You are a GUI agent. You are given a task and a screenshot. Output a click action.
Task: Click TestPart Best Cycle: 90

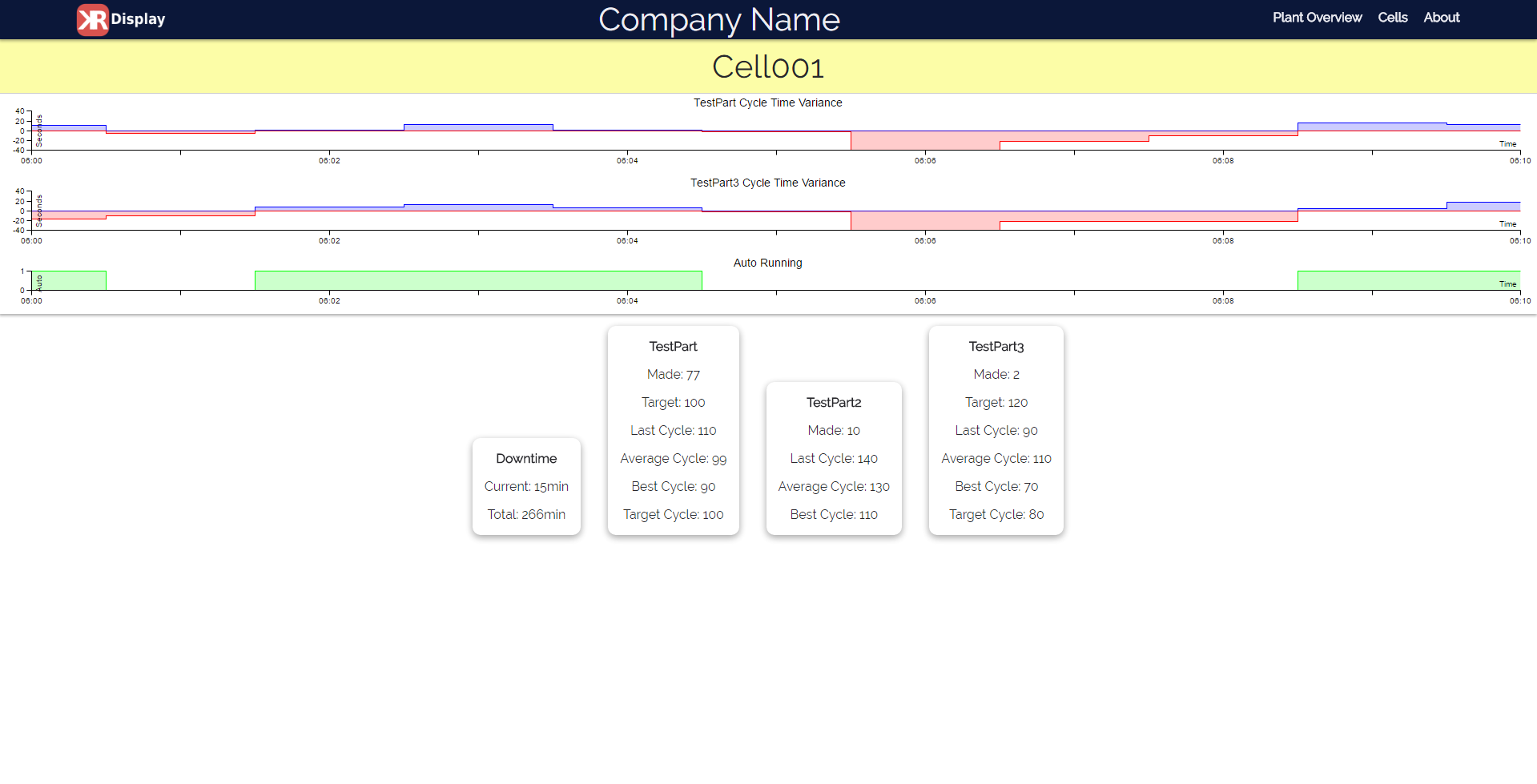pos(674,487)
